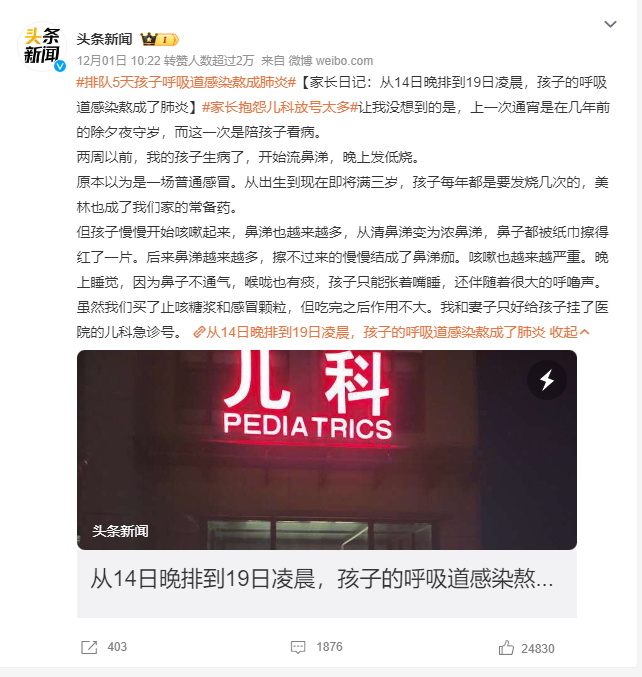The height and width of the screenshot is (677, 642).
Task: Open the 微博 weibo.com source link
Action: point(330,61)
